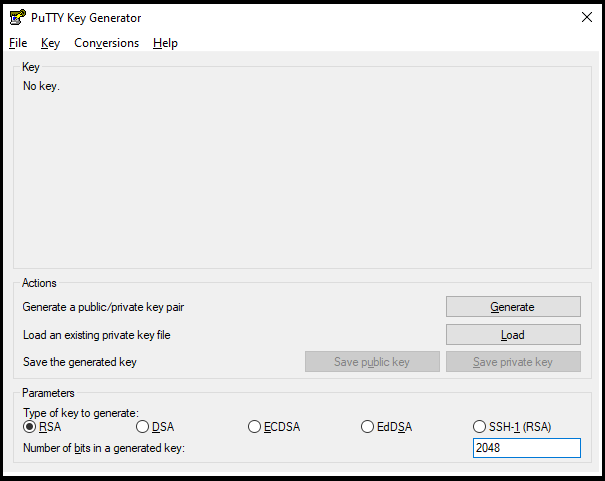Click the Save public key button
Image resolution: width=605 pixels, height=481 pixels.
pos(372,362)
